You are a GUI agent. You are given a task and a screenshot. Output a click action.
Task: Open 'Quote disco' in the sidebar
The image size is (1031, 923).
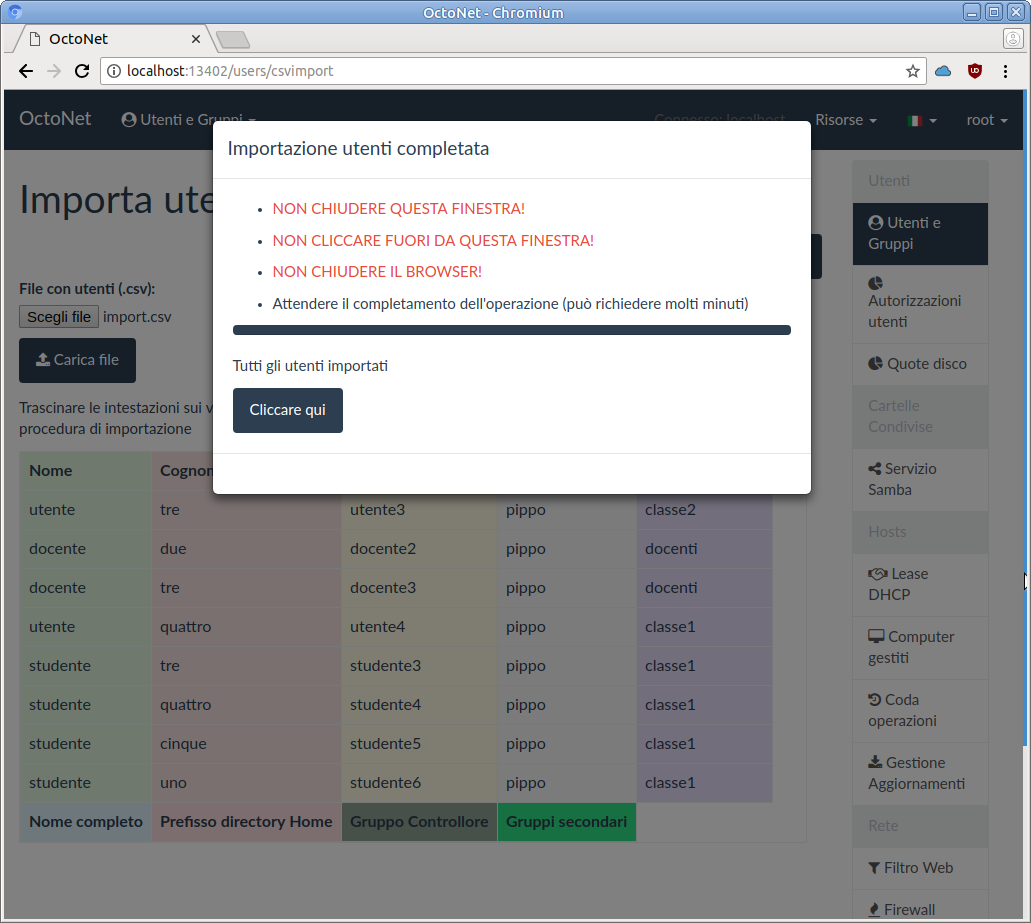920,364
